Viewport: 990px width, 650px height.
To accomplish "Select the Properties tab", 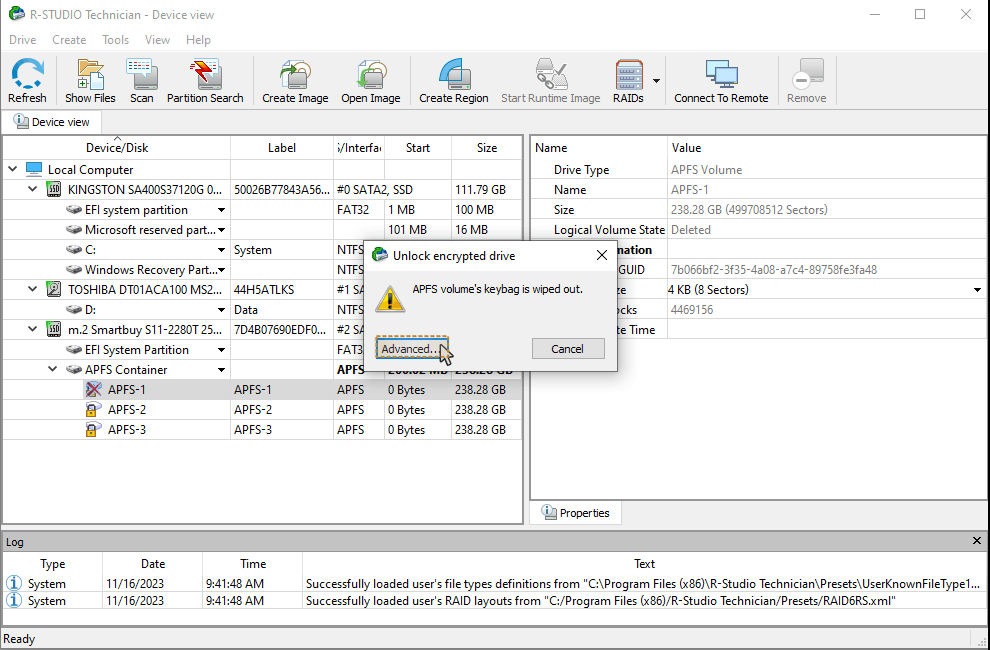I will pyautogui.click(x=576, y=513).
